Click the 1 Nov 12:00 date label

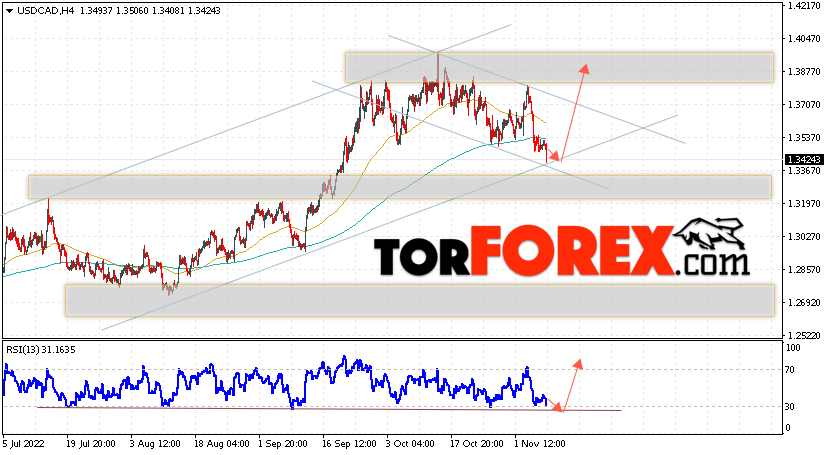click(541, 443)
